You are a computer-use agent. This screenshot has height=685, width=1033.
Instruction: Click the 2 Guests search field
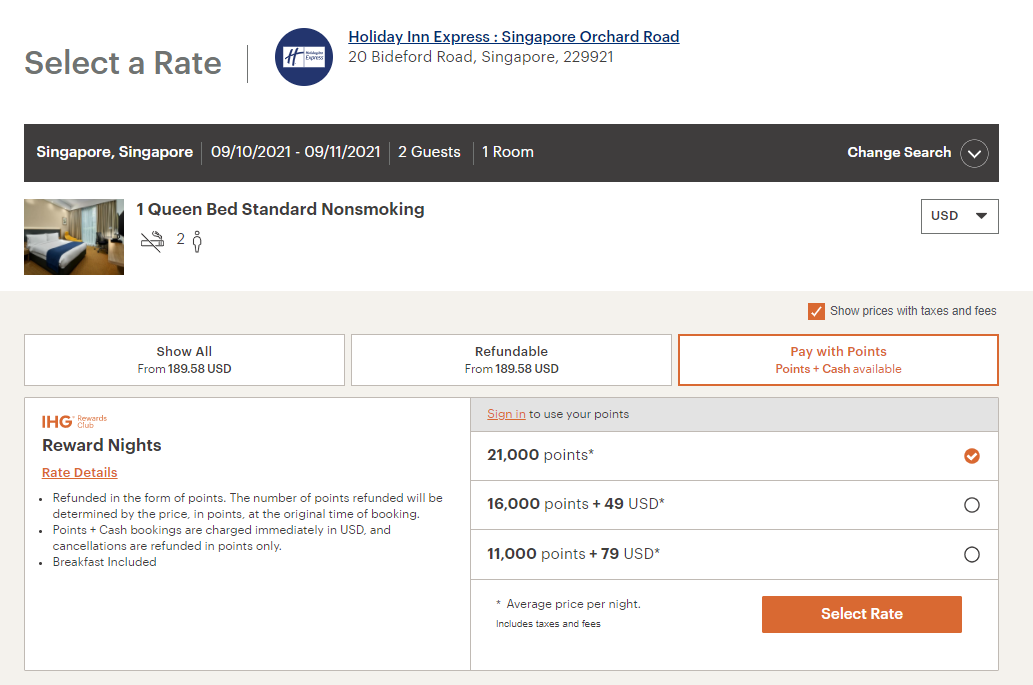(x=429, y=152)
